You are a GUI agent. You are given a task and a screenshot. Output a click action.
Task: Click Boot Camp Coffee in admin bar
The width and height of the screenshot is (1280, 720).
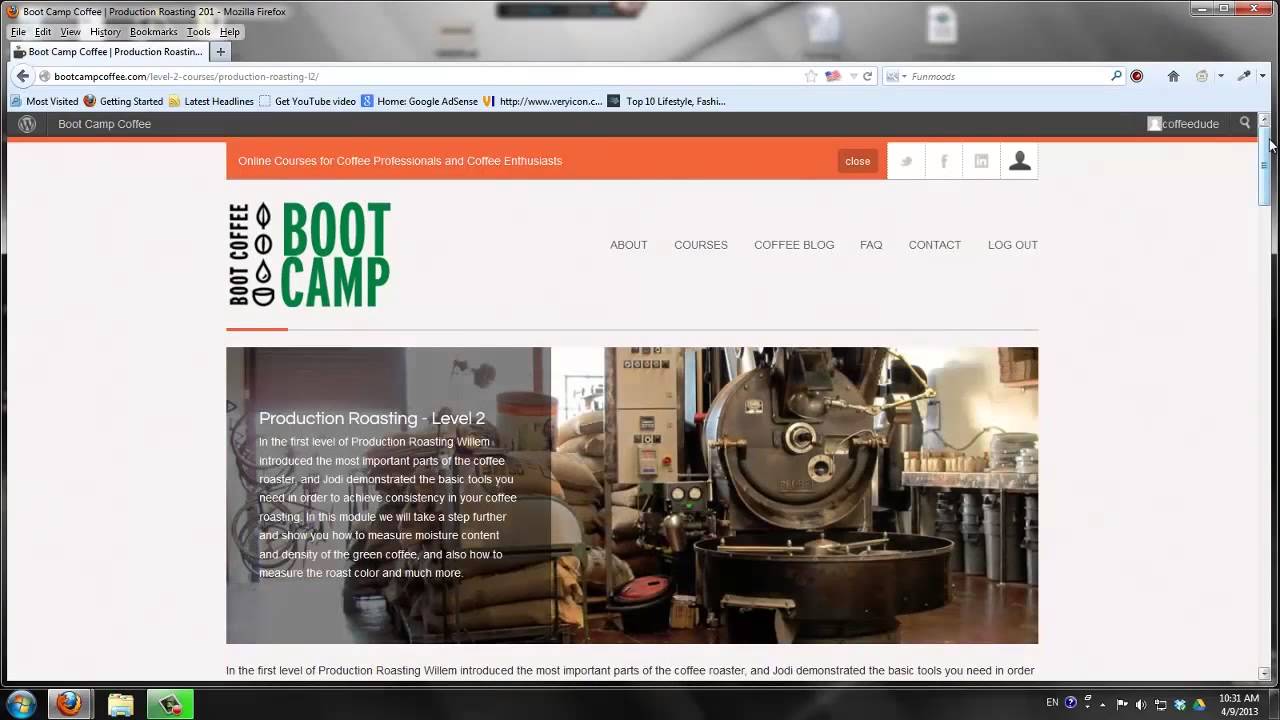tap(104, 124)
